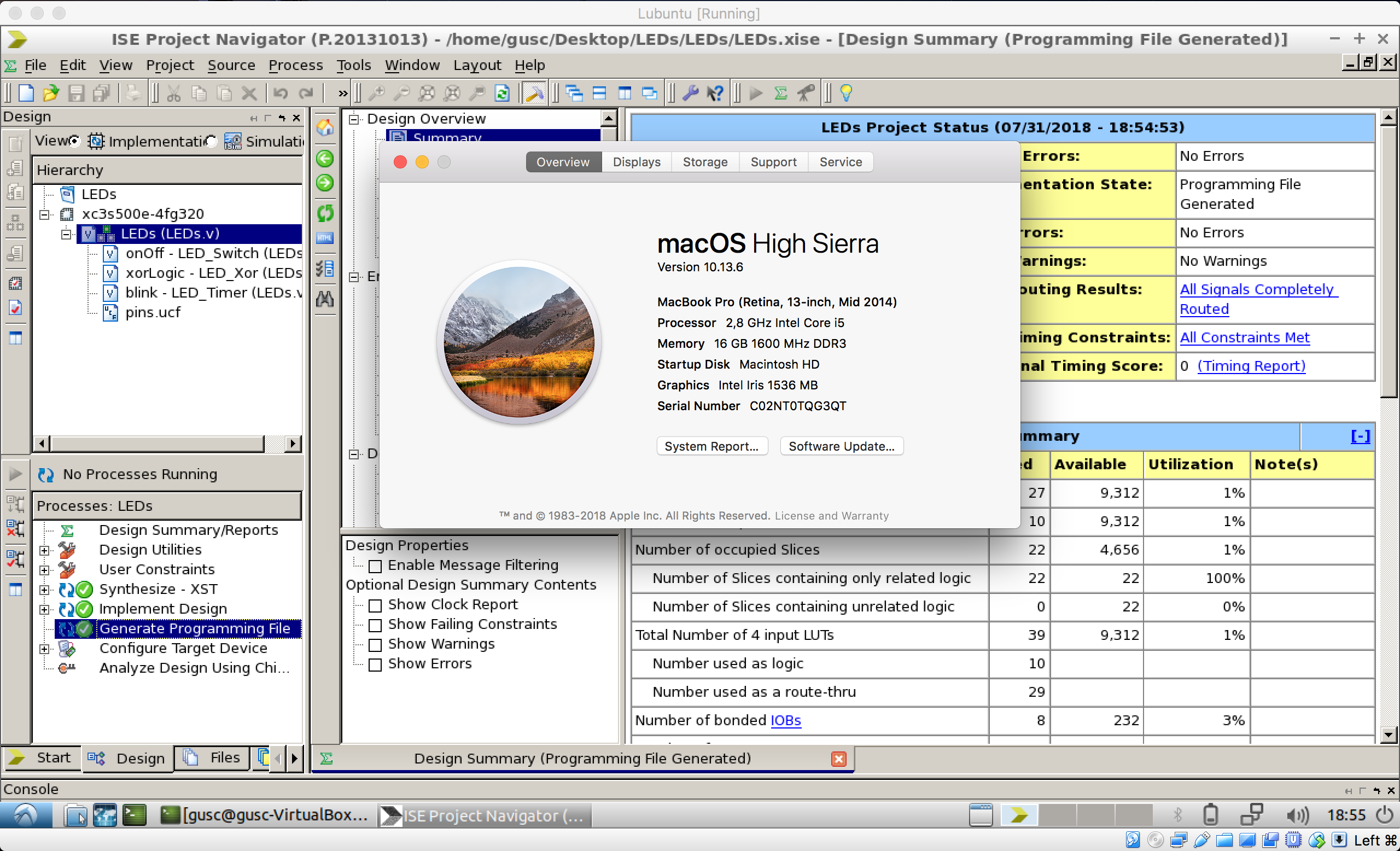Select pins.ucf in the hierarchy

click(x=152, y=312)
